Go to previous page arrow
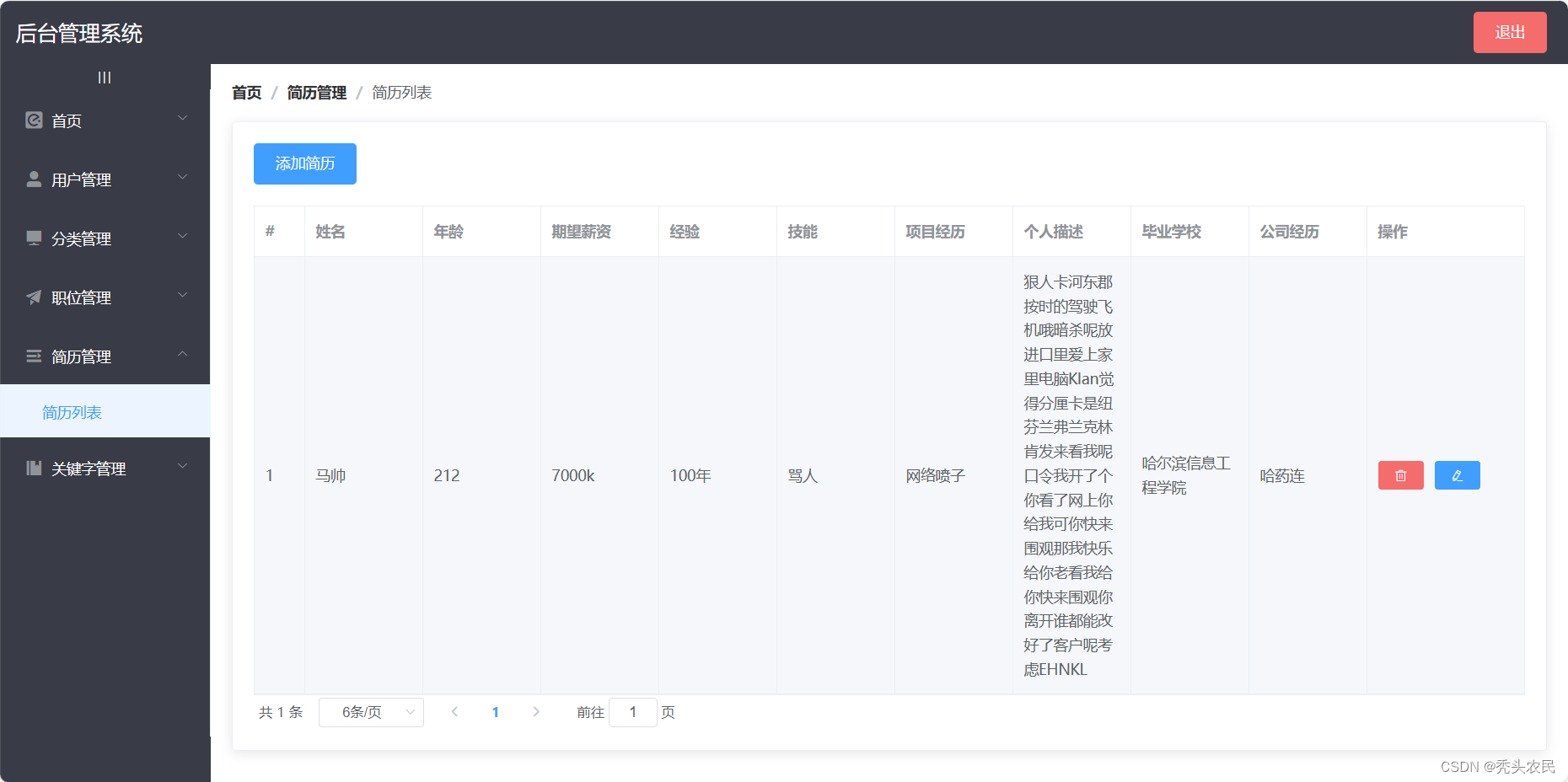Image resolution: width=1568 pixels, height=782 pixels. (454, 712)
